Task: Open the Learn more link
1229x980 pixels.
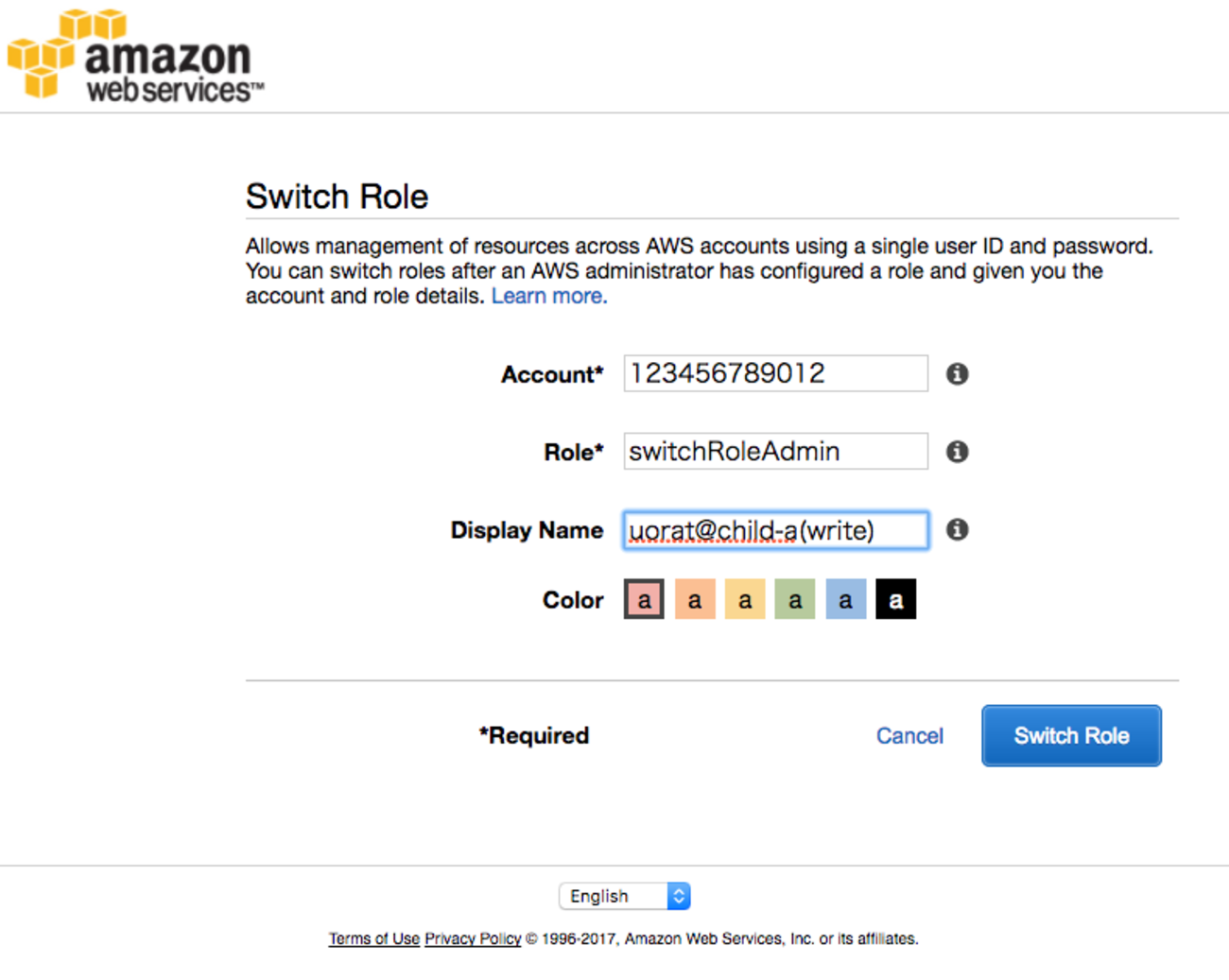Action: (549, 296)
